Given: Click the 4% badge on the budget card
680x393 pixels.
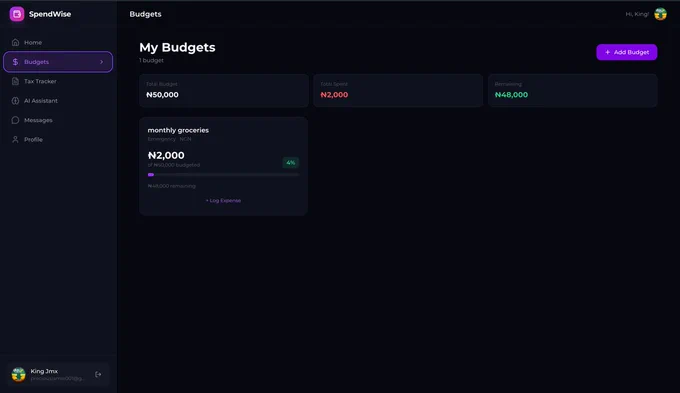Looking at the screenshot, I should coord(291,162).
